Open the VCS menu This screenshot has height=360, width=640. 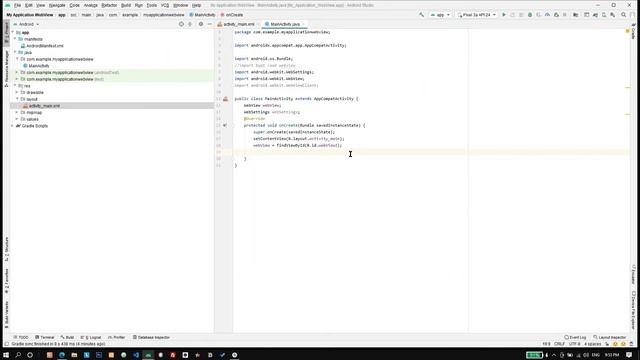point(164,5)
